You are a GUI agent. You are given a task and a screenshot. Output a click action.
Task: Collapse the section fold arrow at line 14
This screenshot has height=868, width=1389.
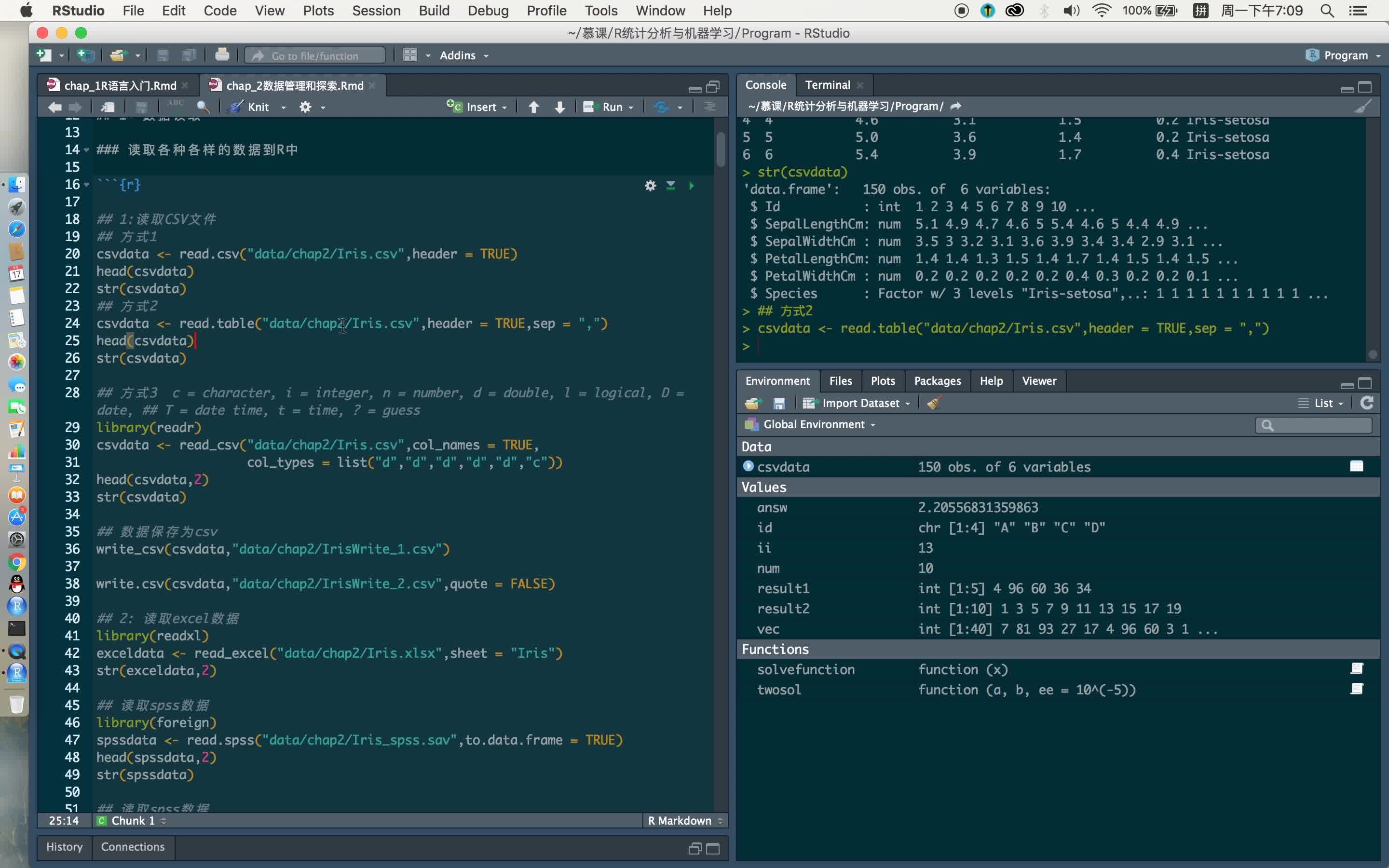pos(86,150)
